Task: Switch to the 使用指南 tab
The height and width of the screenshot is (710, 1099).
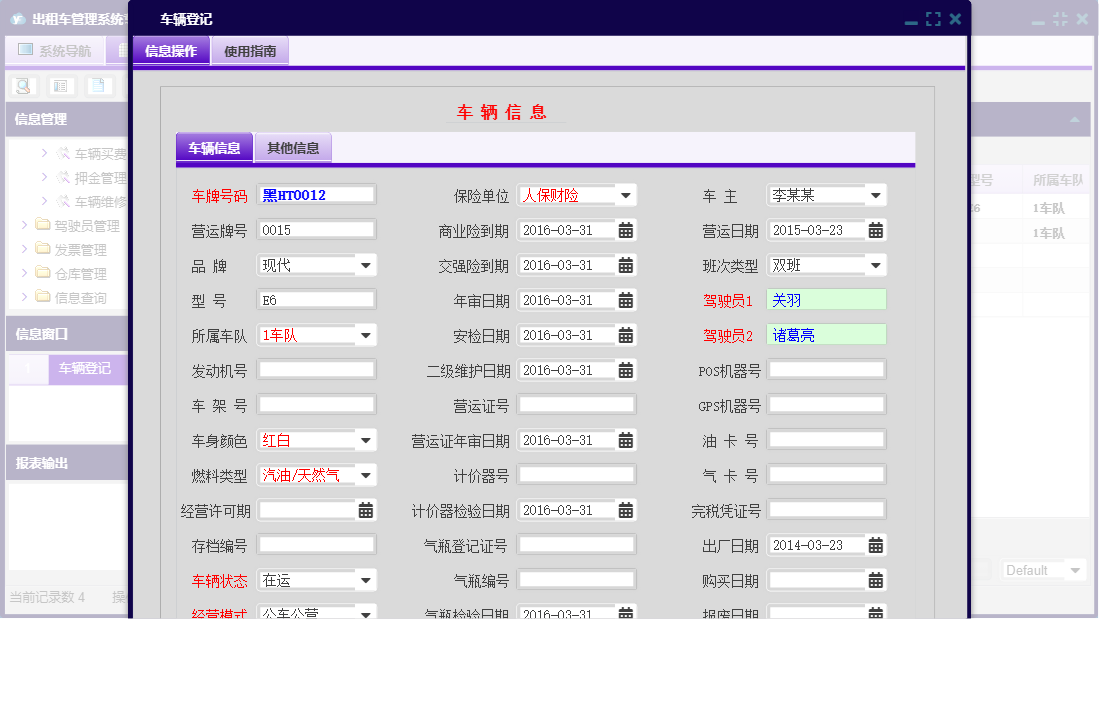Action: [x=249, y=49]
